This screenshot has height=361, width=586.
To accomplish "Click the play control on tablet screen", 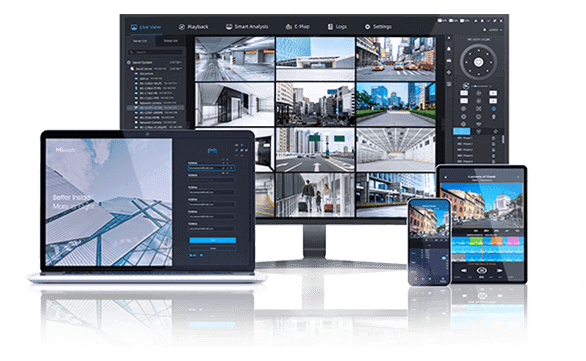I will point(481,270).
